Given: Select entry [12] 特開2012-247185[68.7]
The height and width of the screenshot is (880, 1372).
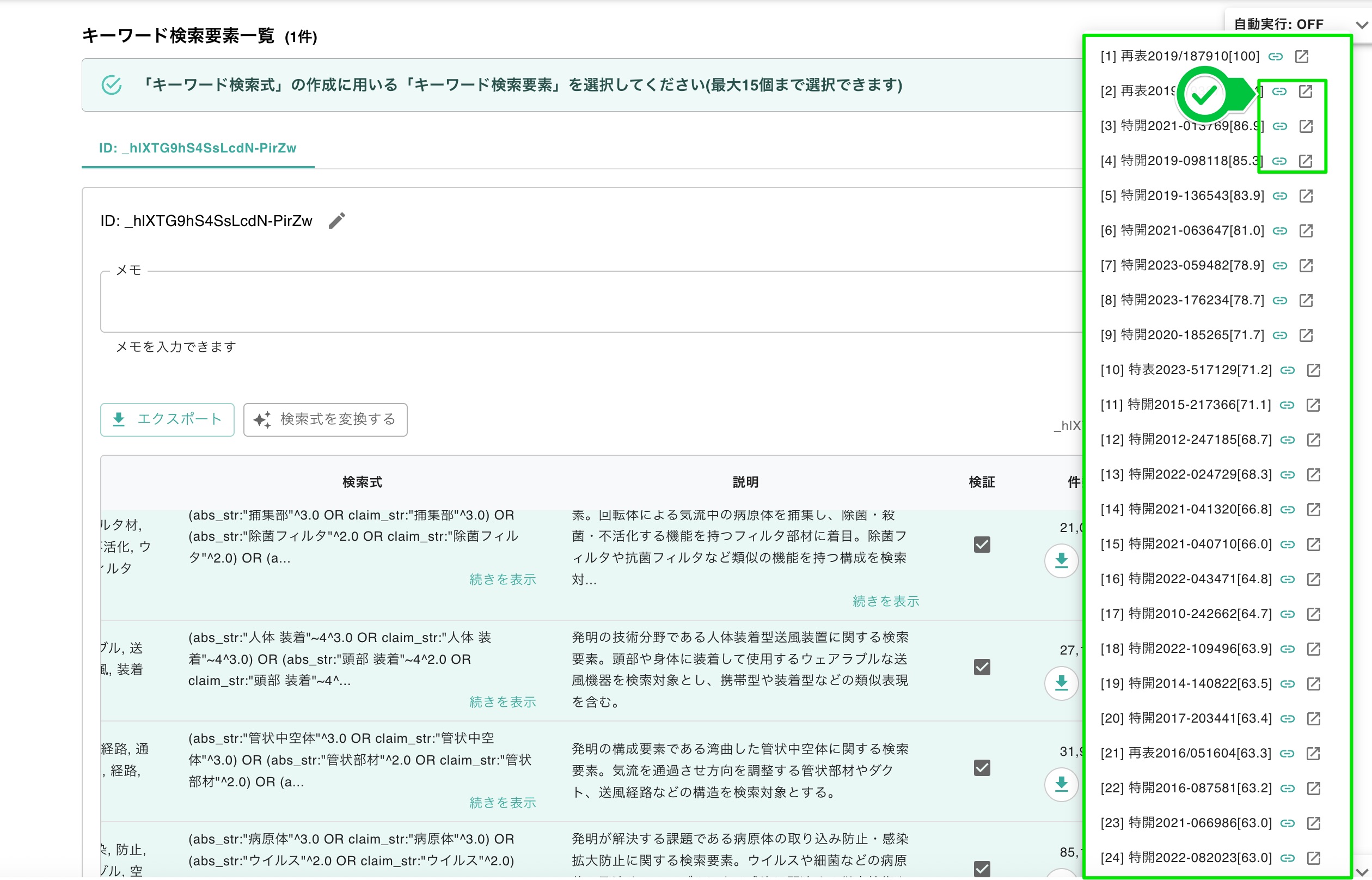Looking at the screenshot, I should point(1186,440).
